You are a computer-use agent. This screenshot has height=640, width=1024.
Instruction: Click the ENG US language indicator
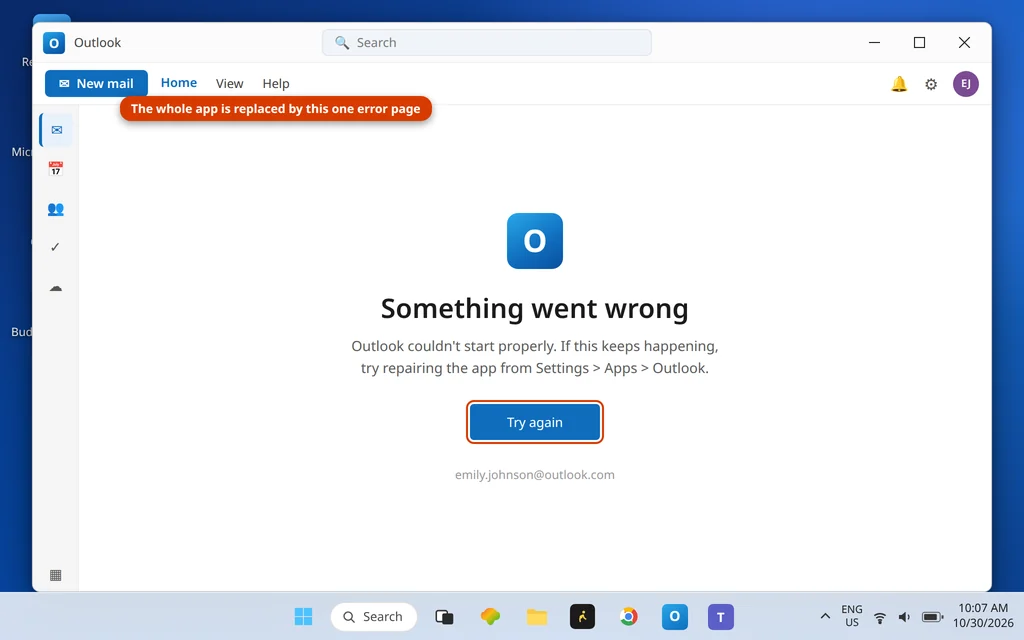pos(852,616)
